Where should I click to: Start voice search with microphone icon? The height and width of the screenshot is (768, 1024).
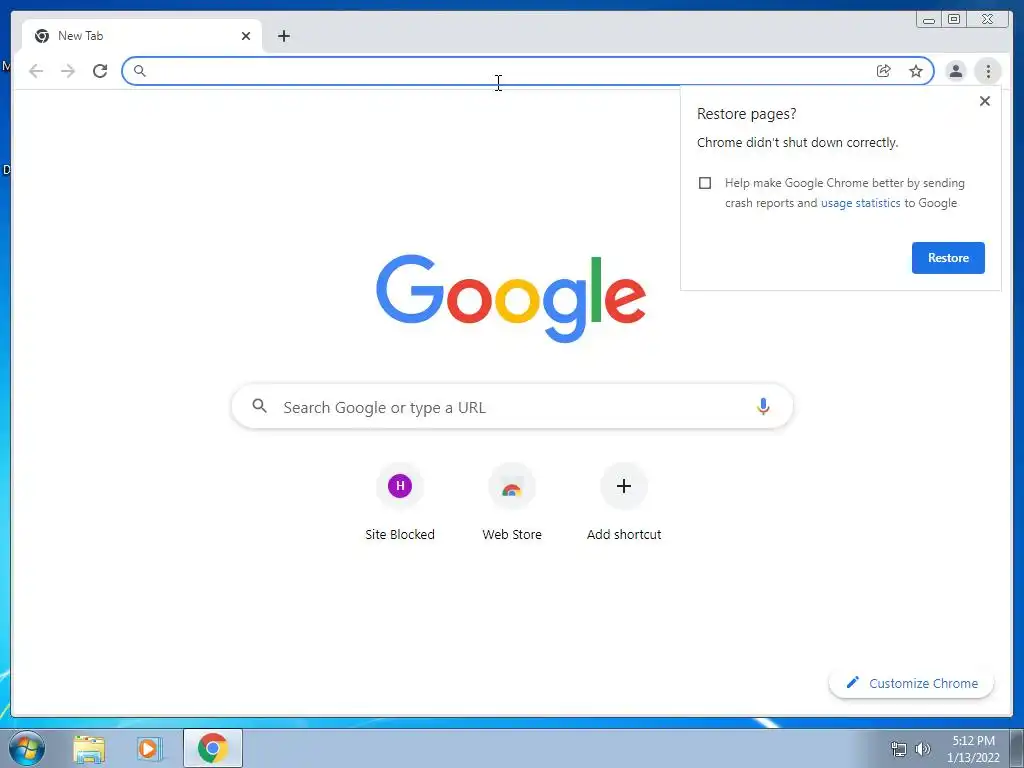click(763, 406)
